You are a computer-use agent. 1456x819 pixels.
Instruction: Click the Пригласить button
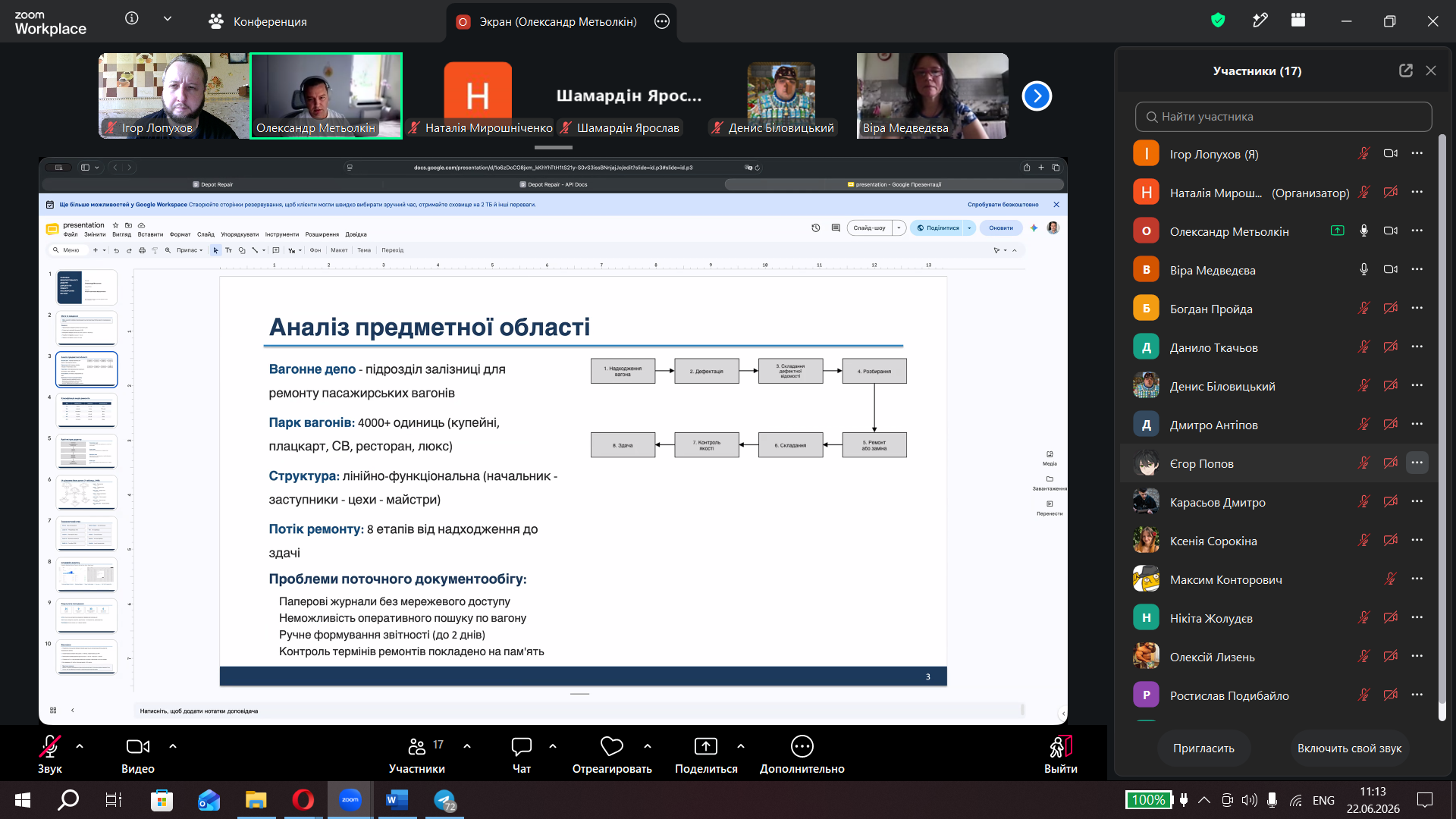click(x=1203, y=748)
